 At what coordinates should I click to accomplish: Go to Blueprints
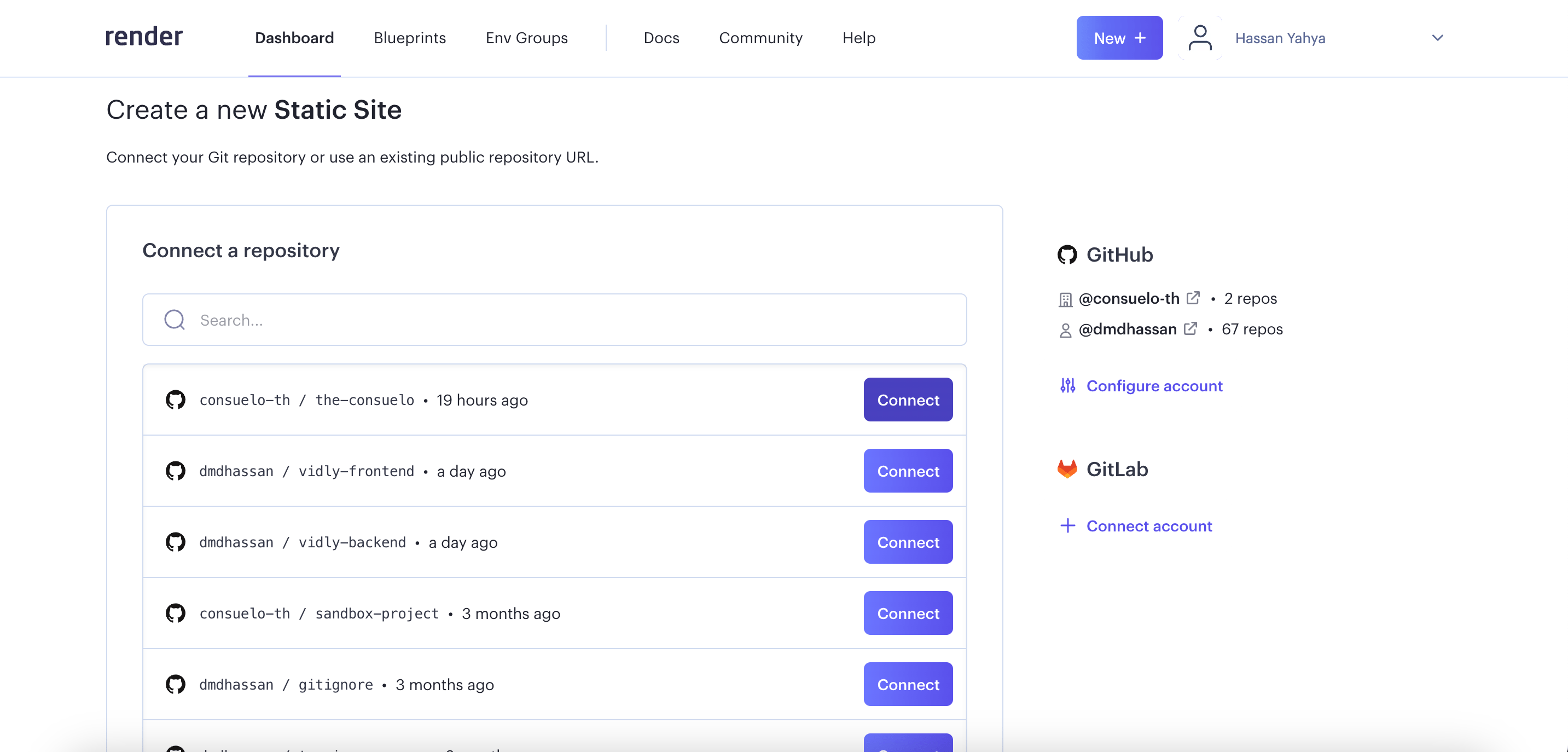coord(410,38)
